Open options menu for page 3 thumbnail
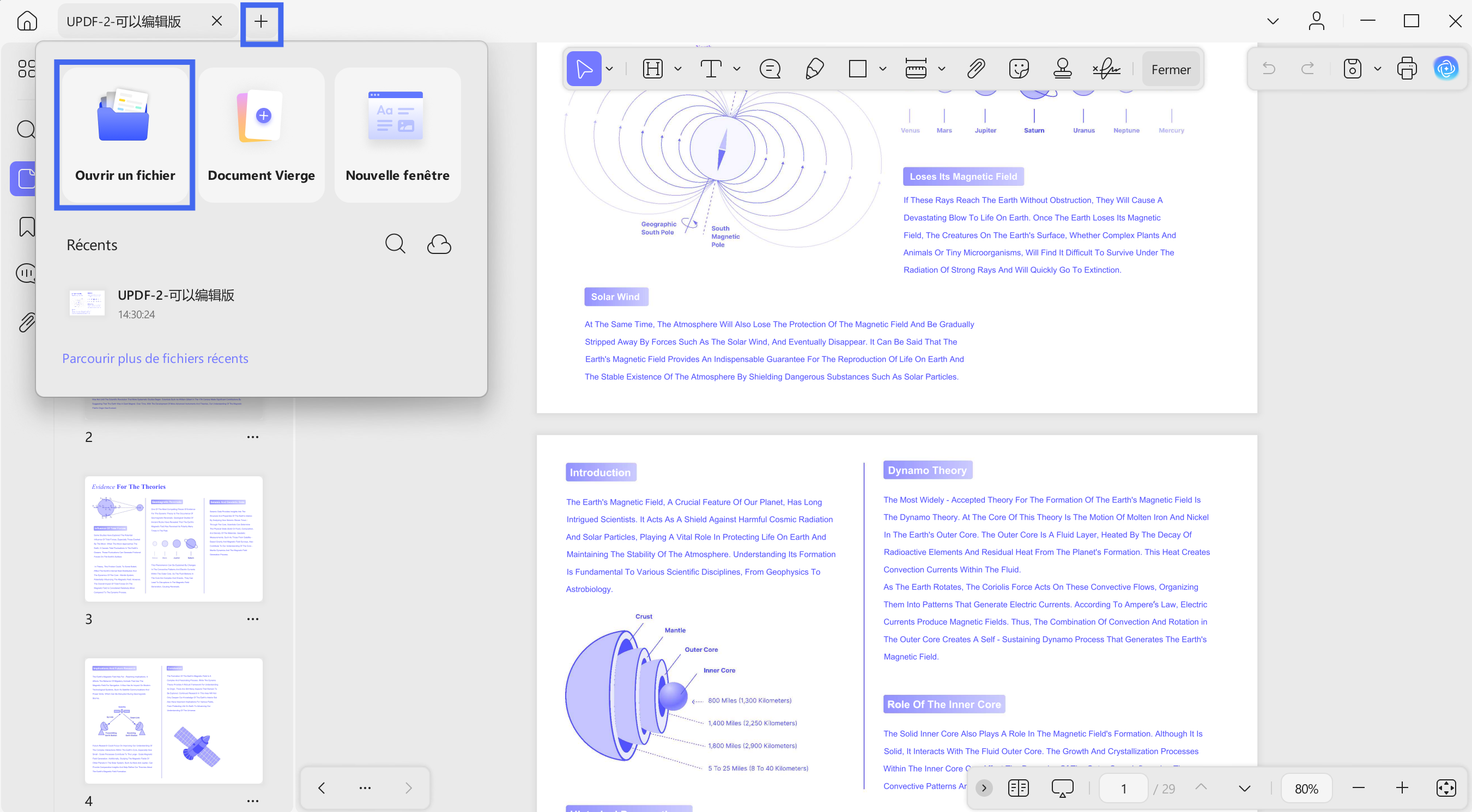 tap(252, 619)
